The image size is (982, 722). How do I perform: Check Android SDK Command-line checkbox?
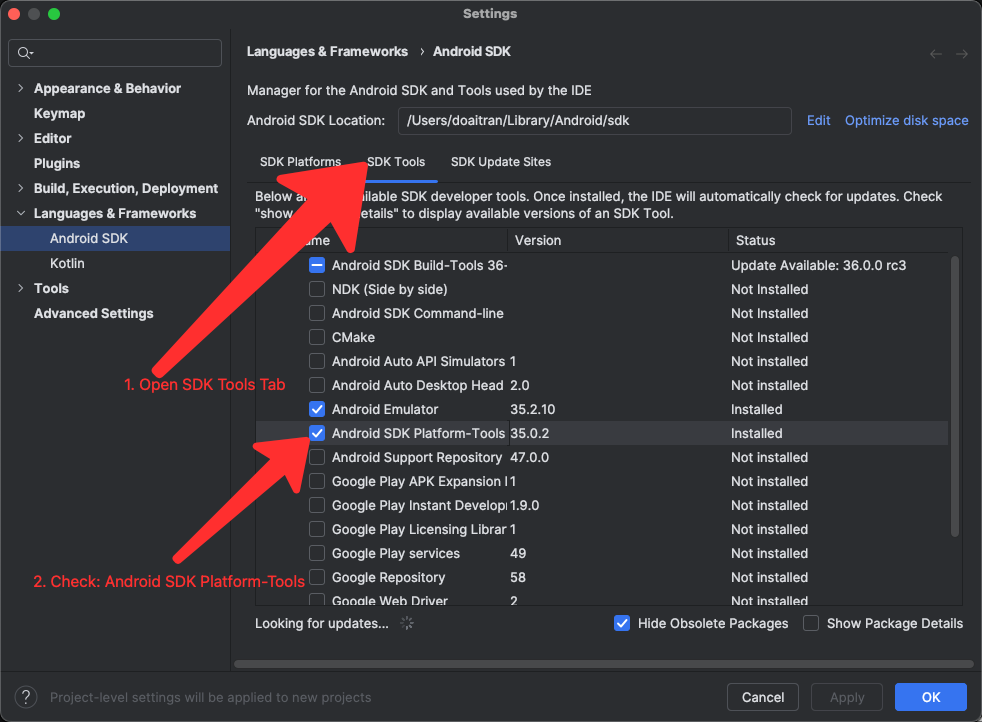tap(317, 313)
